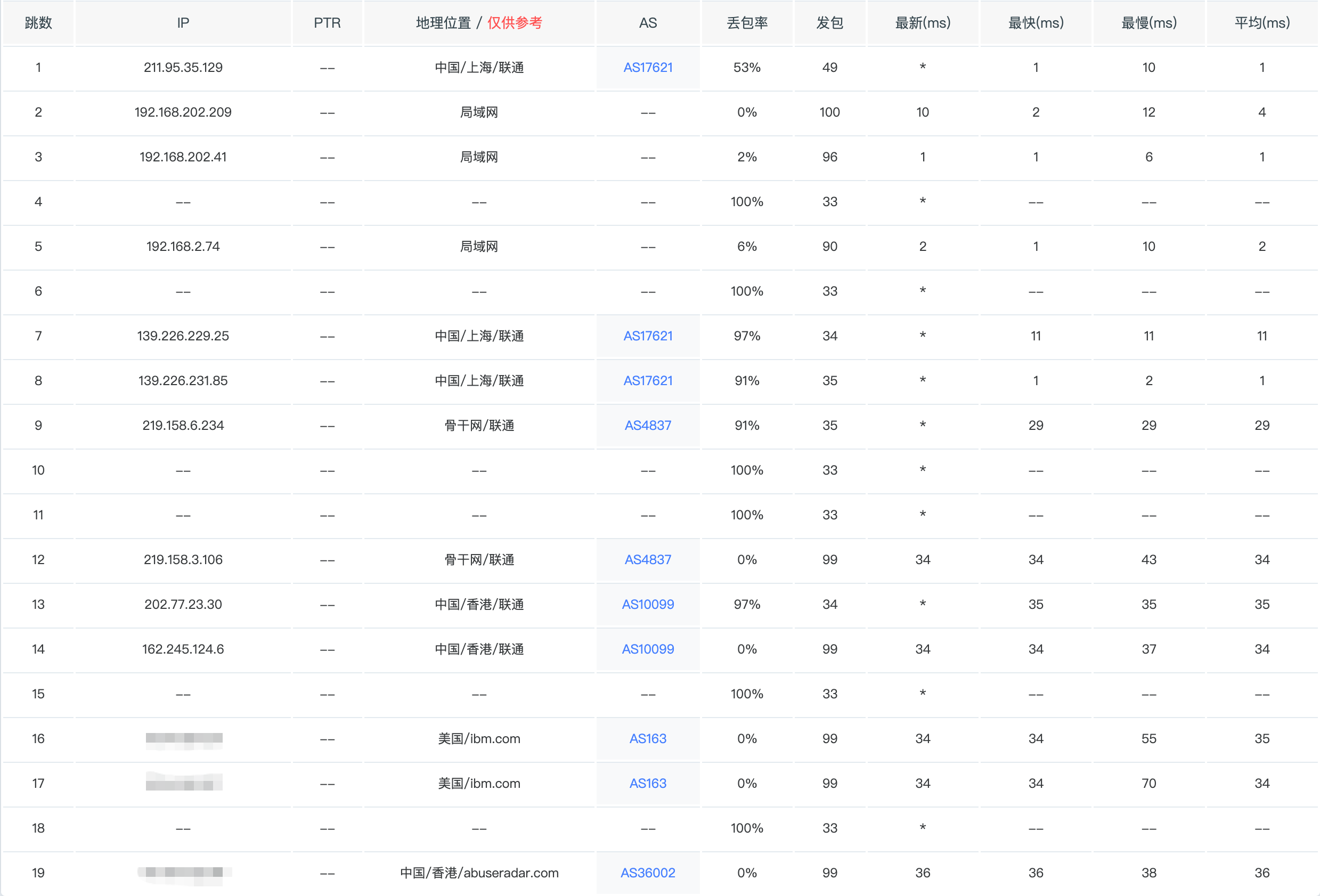The height and width of the screenshot is (896, 1320).
Task: Click the 丢包率 column header
Action: 747,23
